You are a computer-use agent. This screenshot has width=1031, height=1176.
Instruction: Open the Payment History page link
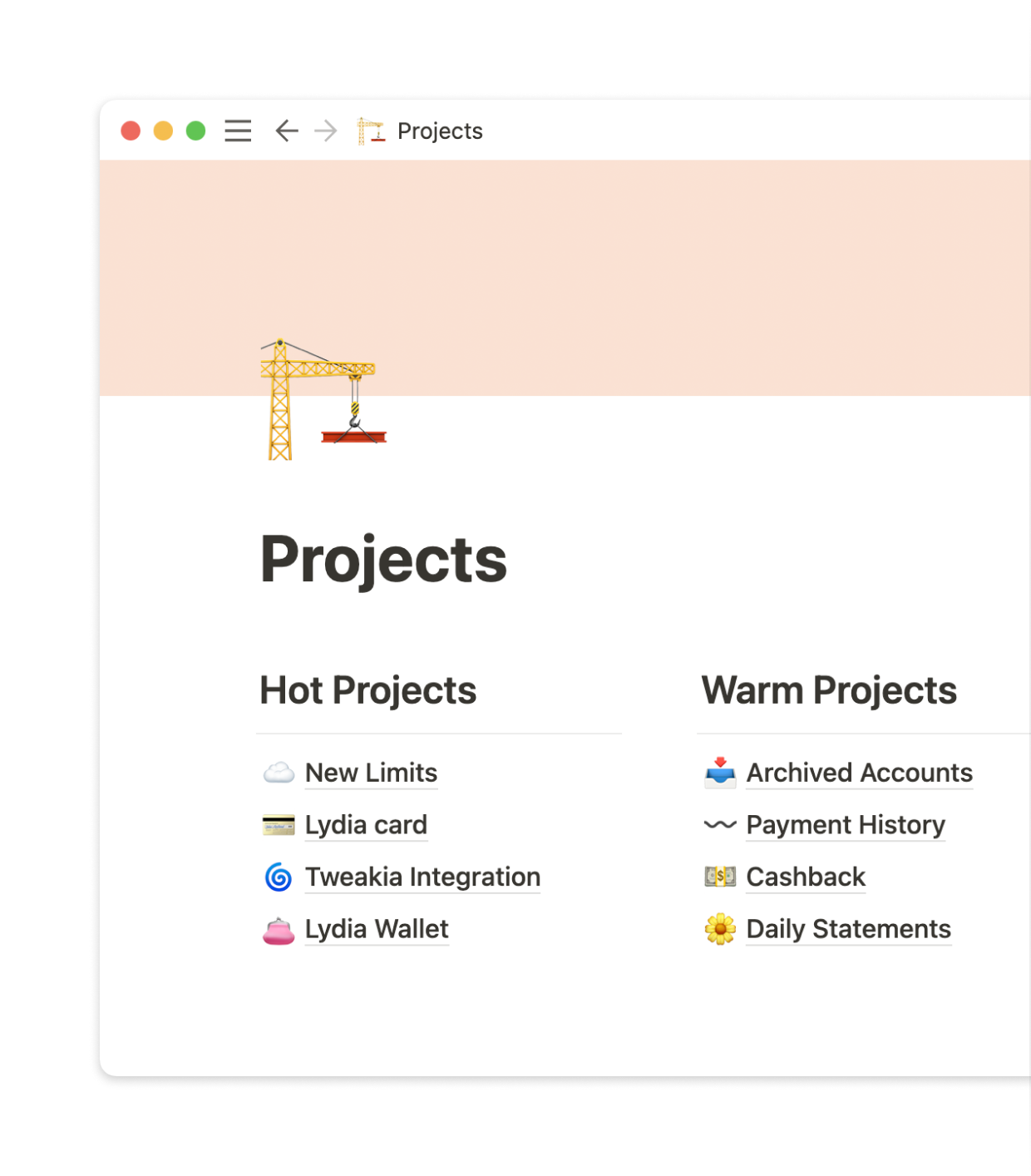coord(846,825)
